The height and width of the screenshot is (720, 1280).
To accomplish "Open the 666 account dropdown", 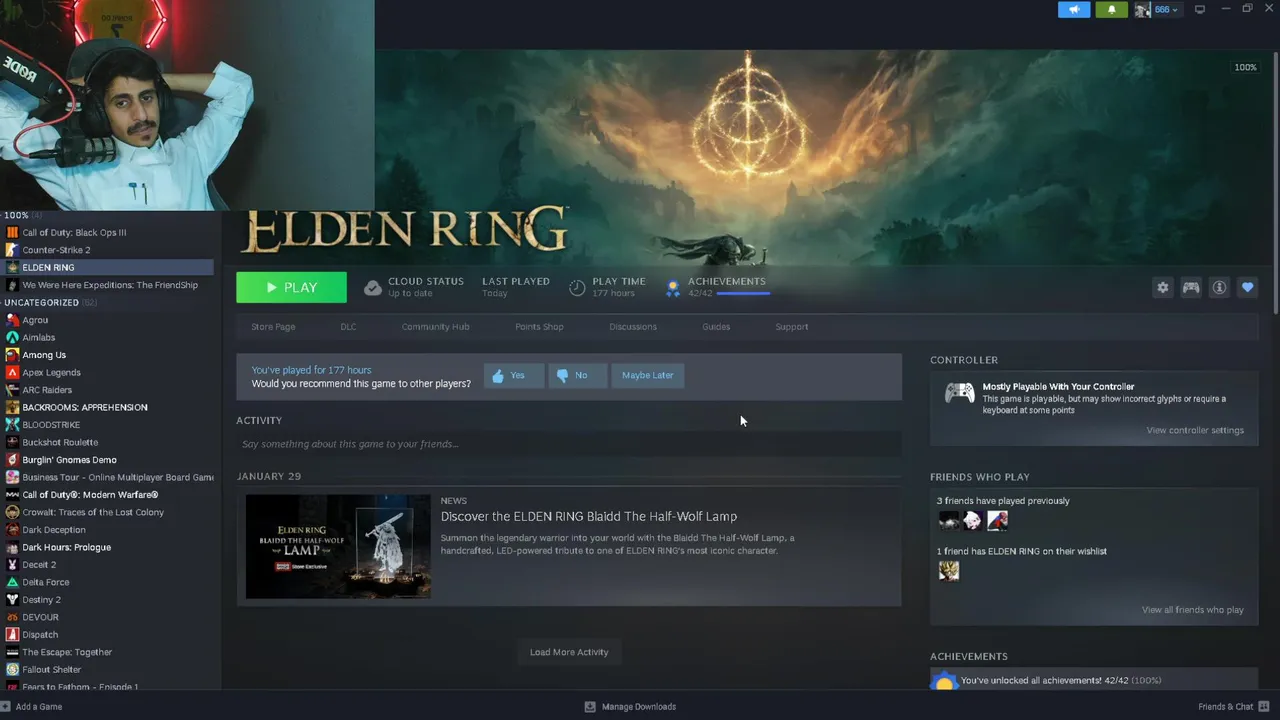I will 1166,9.
